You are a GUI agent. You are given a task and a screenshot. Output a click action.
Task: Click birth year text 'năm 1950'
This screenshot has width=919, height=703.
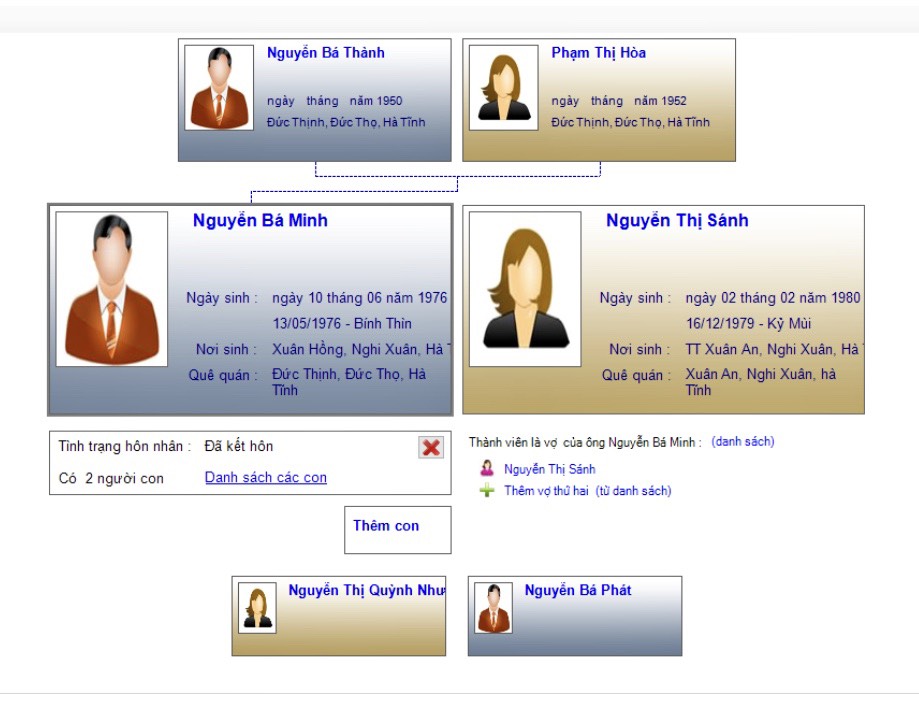(x=376, y=101)
